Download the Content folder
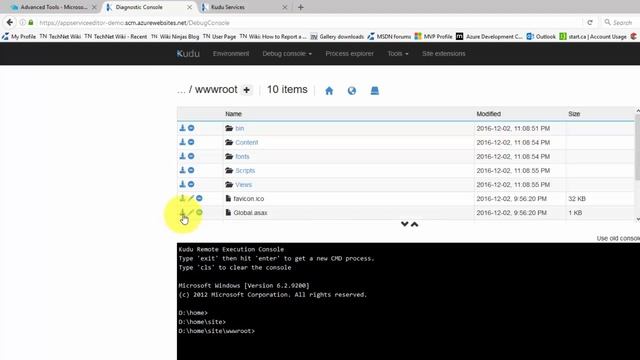The height and width of the screenshot is (360, 640). tap(182, 142)
